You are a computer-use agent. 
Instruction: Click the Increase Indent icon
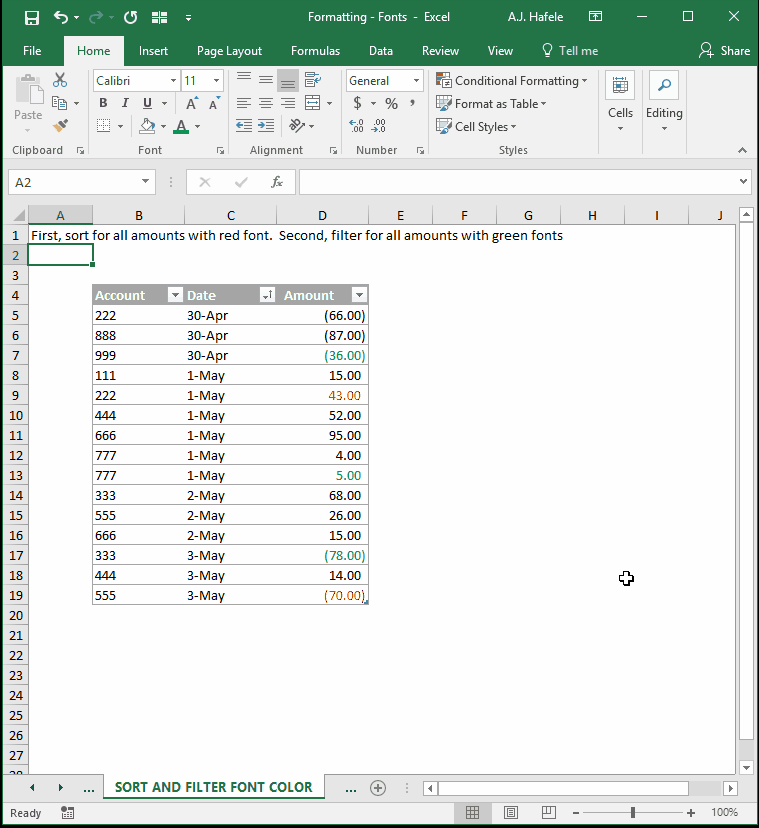[x=266, y=126]
